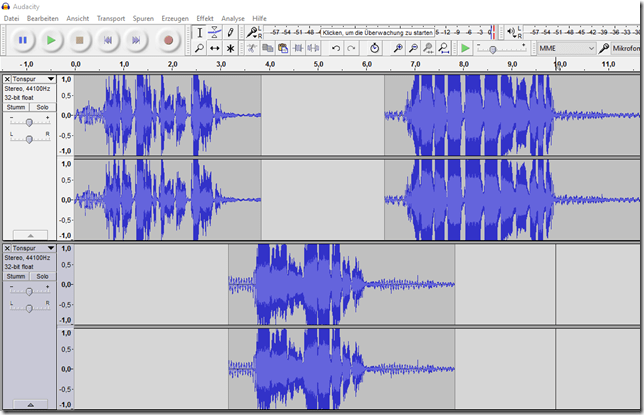Select the Selection (I-beam) tool
This screenshot has width=644, height=415.
(199, 33)
